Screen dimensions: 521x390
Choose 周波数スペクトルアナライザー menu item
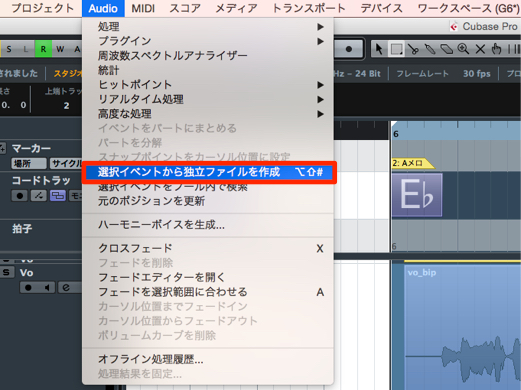pyautogui.click(x=208, y=56)
